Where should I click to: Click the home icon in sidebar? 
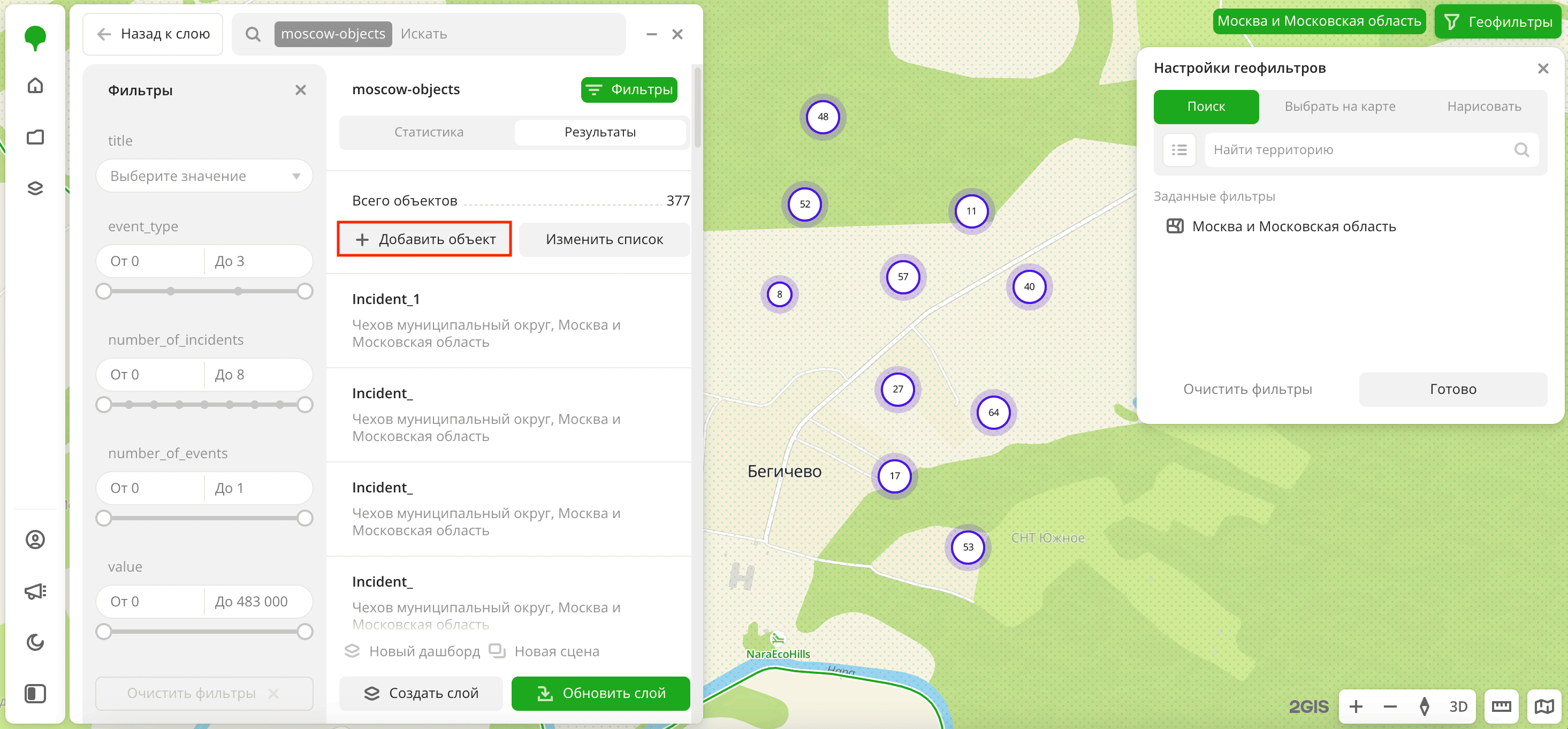point(35,85)
